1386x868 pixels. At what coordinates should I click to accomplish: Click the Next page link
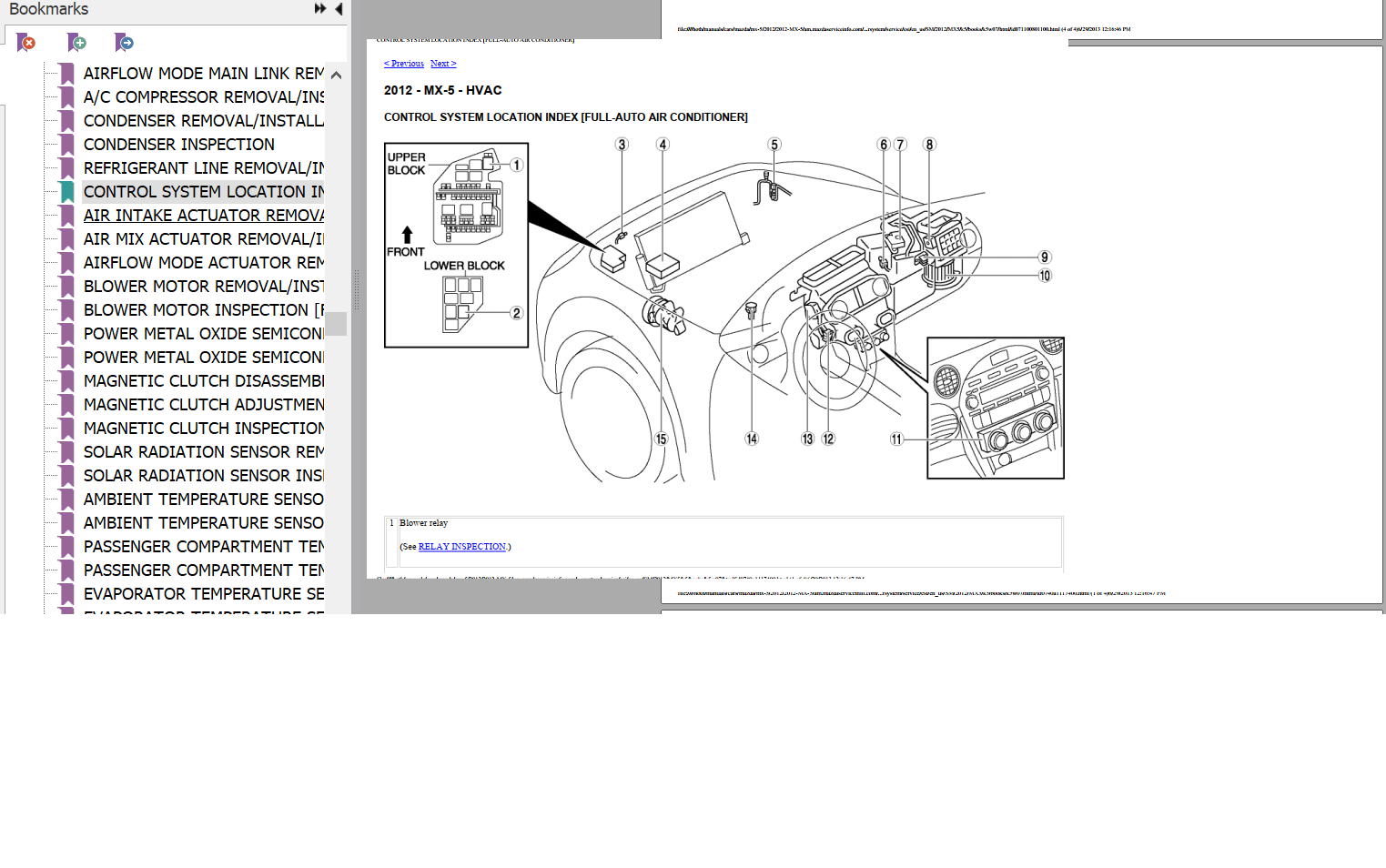(443, 64)
